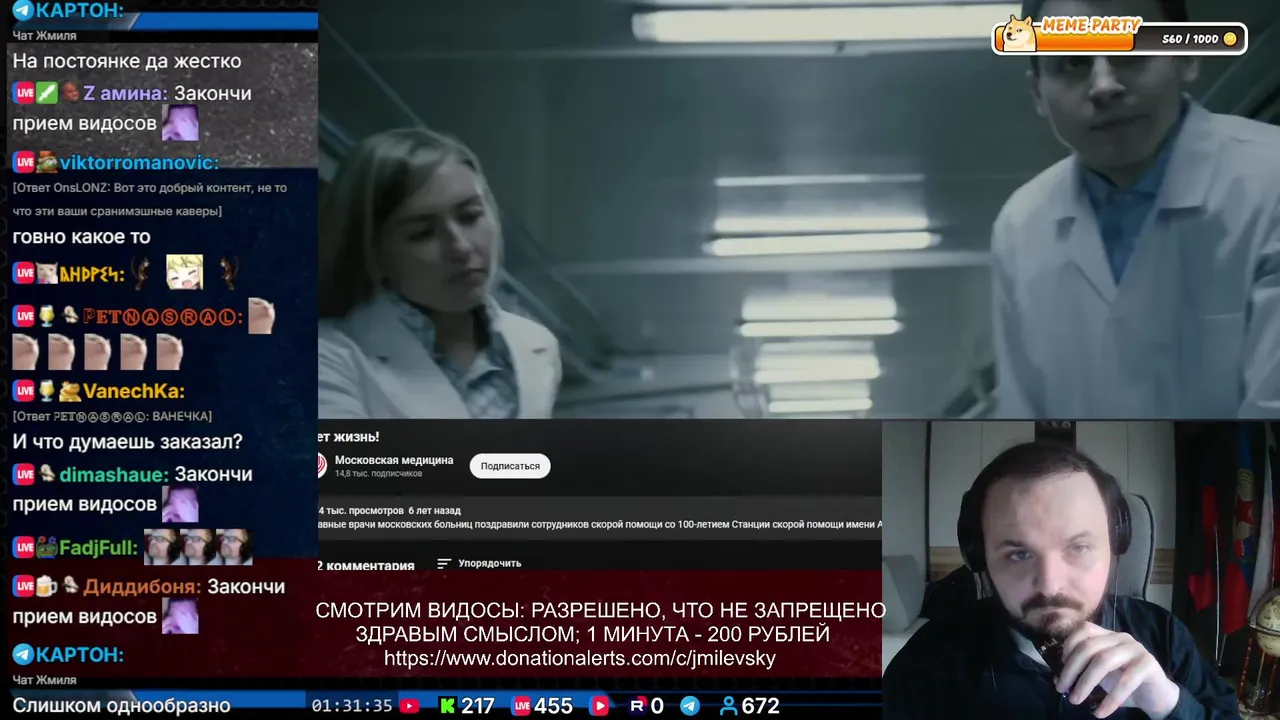Open the Московская медицина channel name link

point(394,460)
